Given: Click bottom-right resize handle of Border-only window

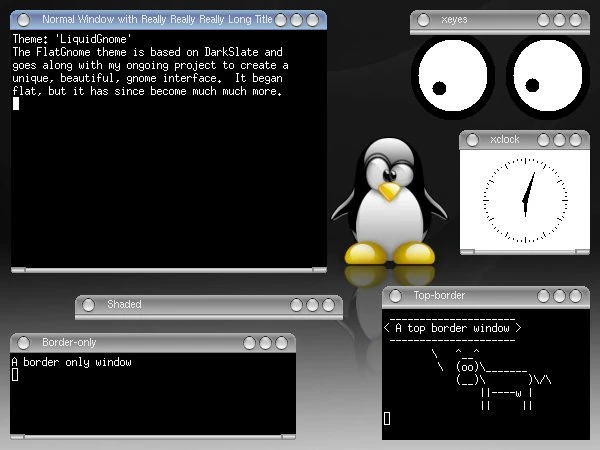Looking at the screenshot, I should tap(289, 437).
